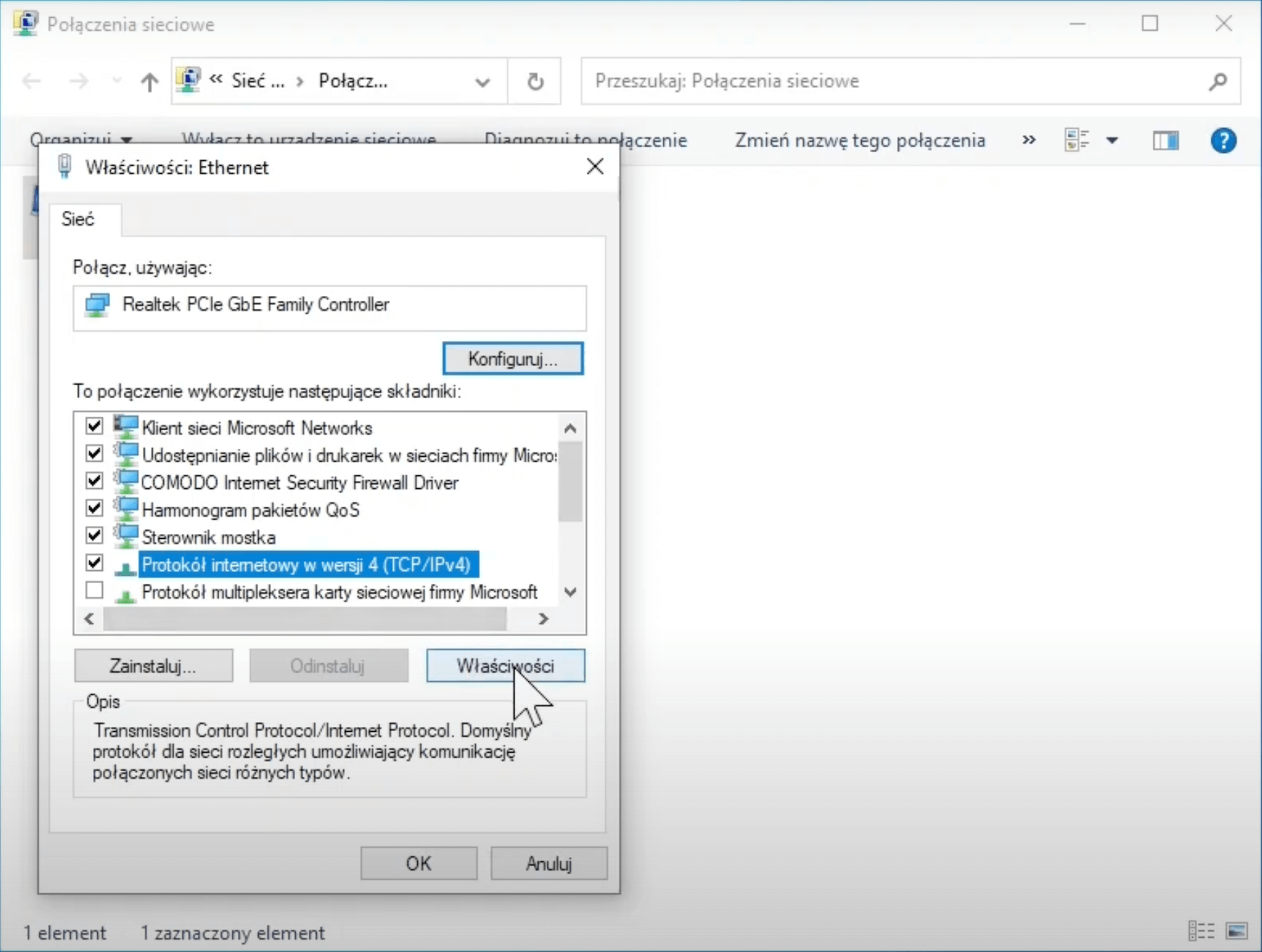Screen dimensions: 1262x952
Task: Click Wyłącz to urządzenie sieciowe command
Action: pos(309,139)
